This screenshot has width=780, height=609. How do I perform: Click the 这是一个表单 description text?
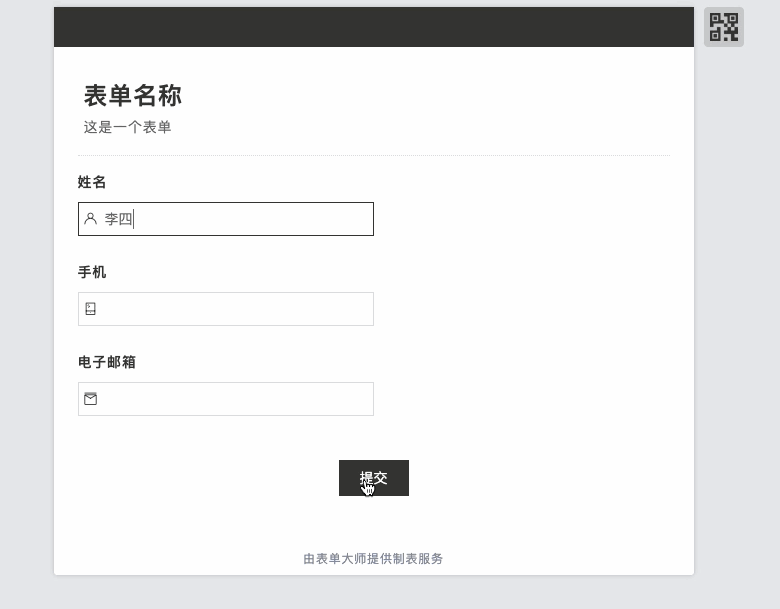pyautogui.click(x=127, y=127)
